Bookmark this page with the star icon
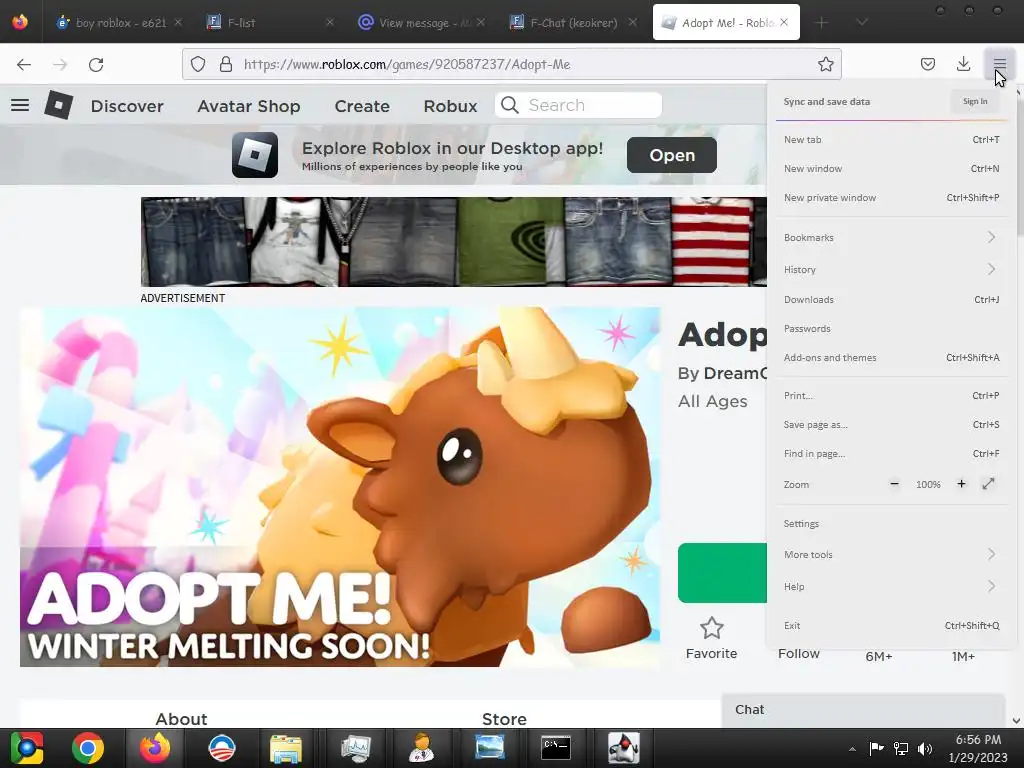 click(825, 64)
